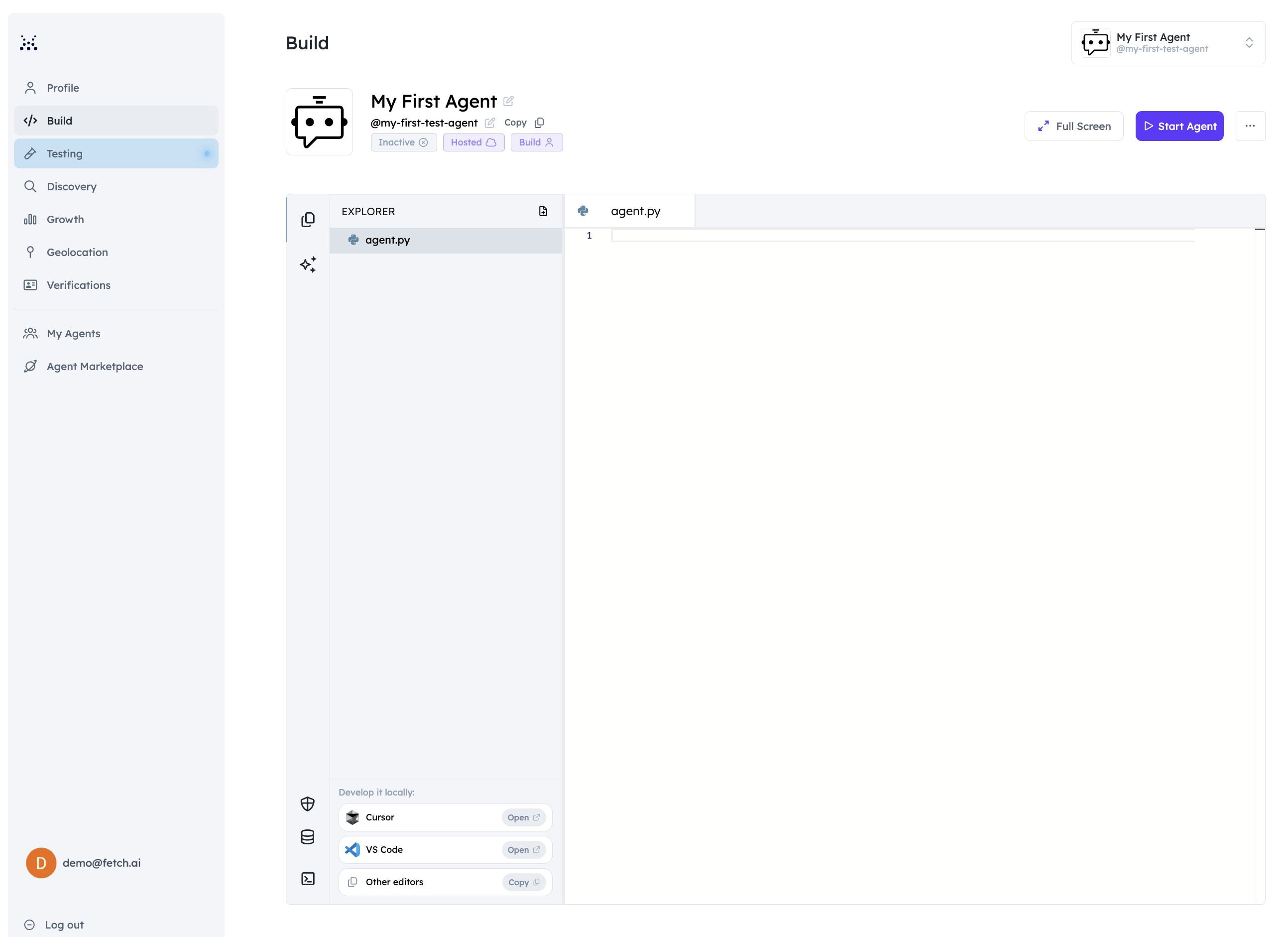Open Geolocation section
Image resolution: width=1288 pixels, height=937 pixels.
(116, 252)
